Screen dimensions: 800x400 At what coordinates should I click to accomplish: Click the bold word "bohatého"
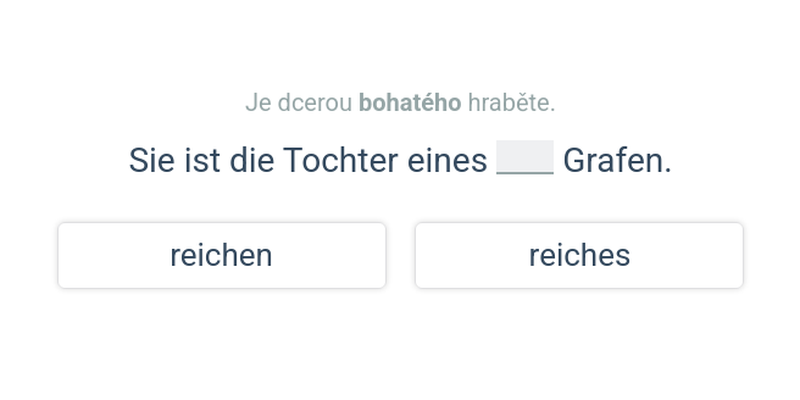tap(410, 103)
